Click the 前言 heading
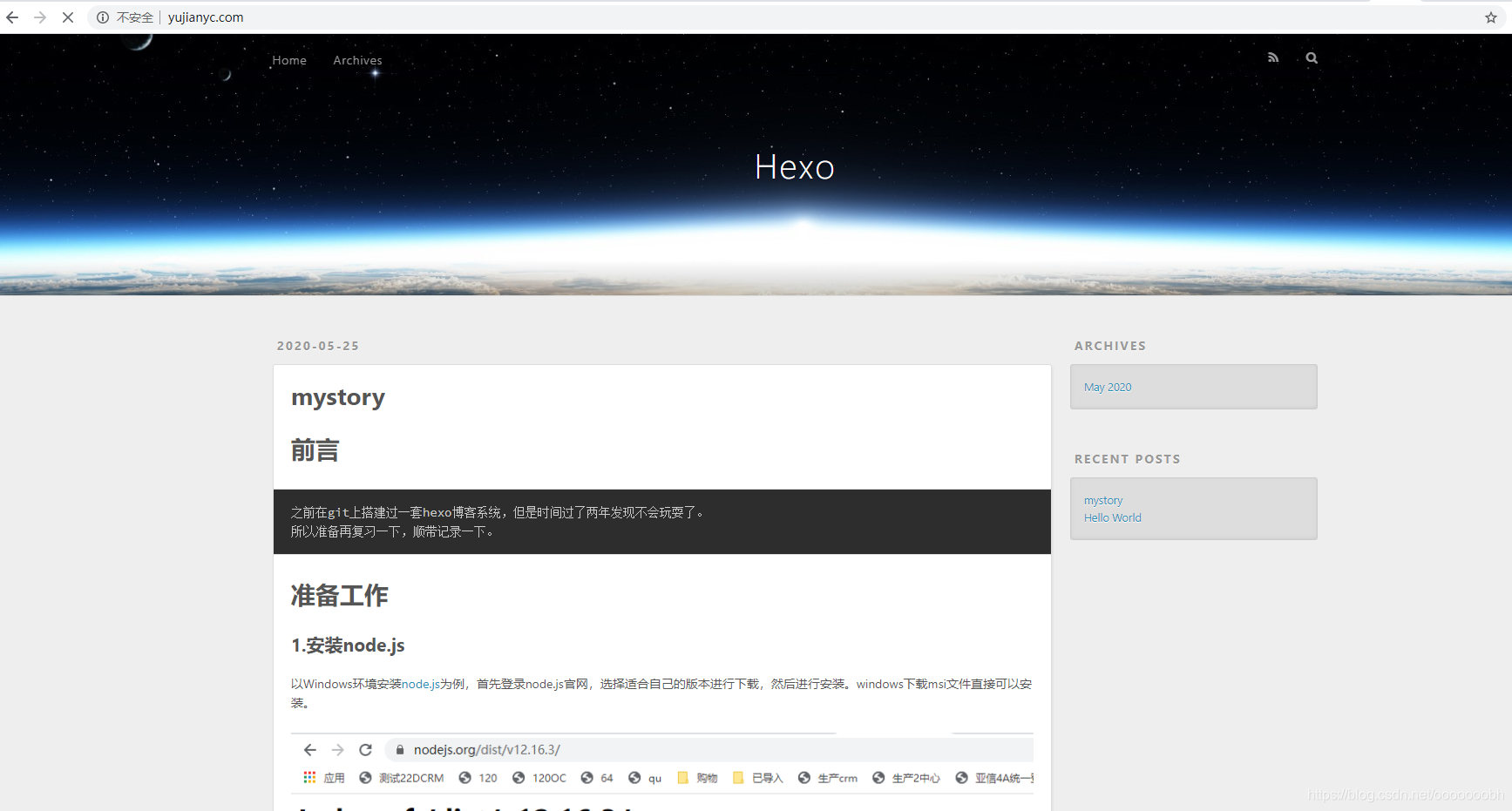 tap(315, 450)
